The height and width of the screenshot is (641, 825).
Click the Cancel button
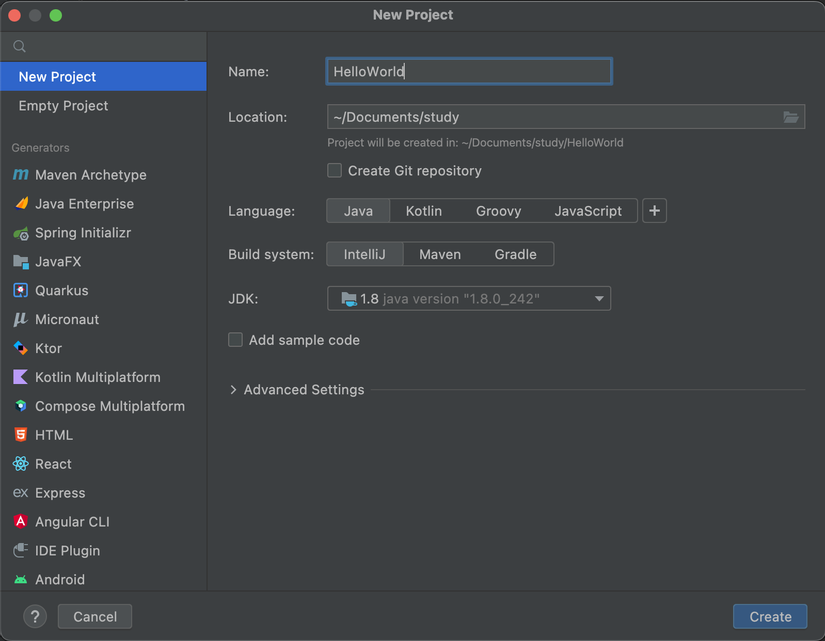[x=95, y=617]
